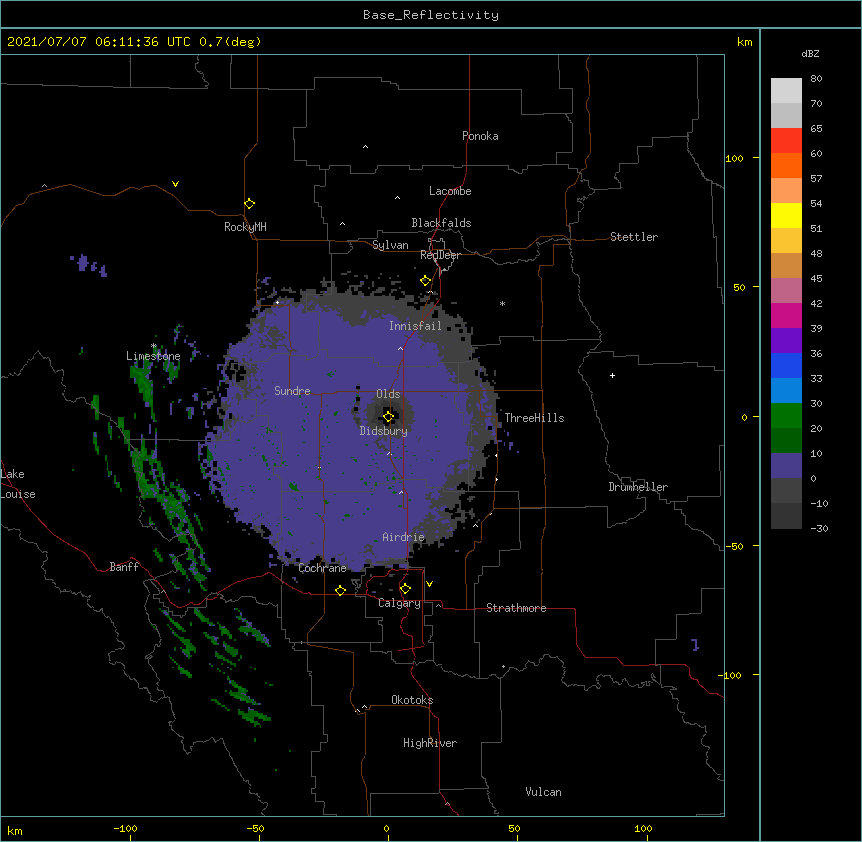
Task: Click the yellow diamond marker below Cochrane
Action: 340,590
